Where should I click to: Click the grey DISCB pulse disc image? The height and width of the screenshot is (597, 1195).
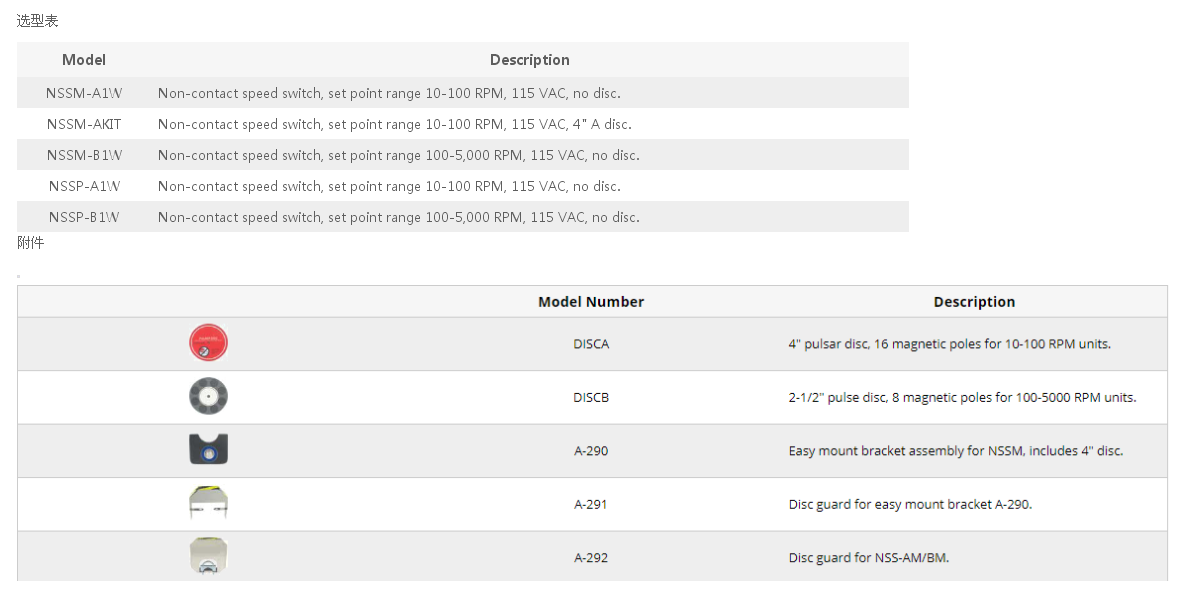pyautogui.click(x=208, y=396)
